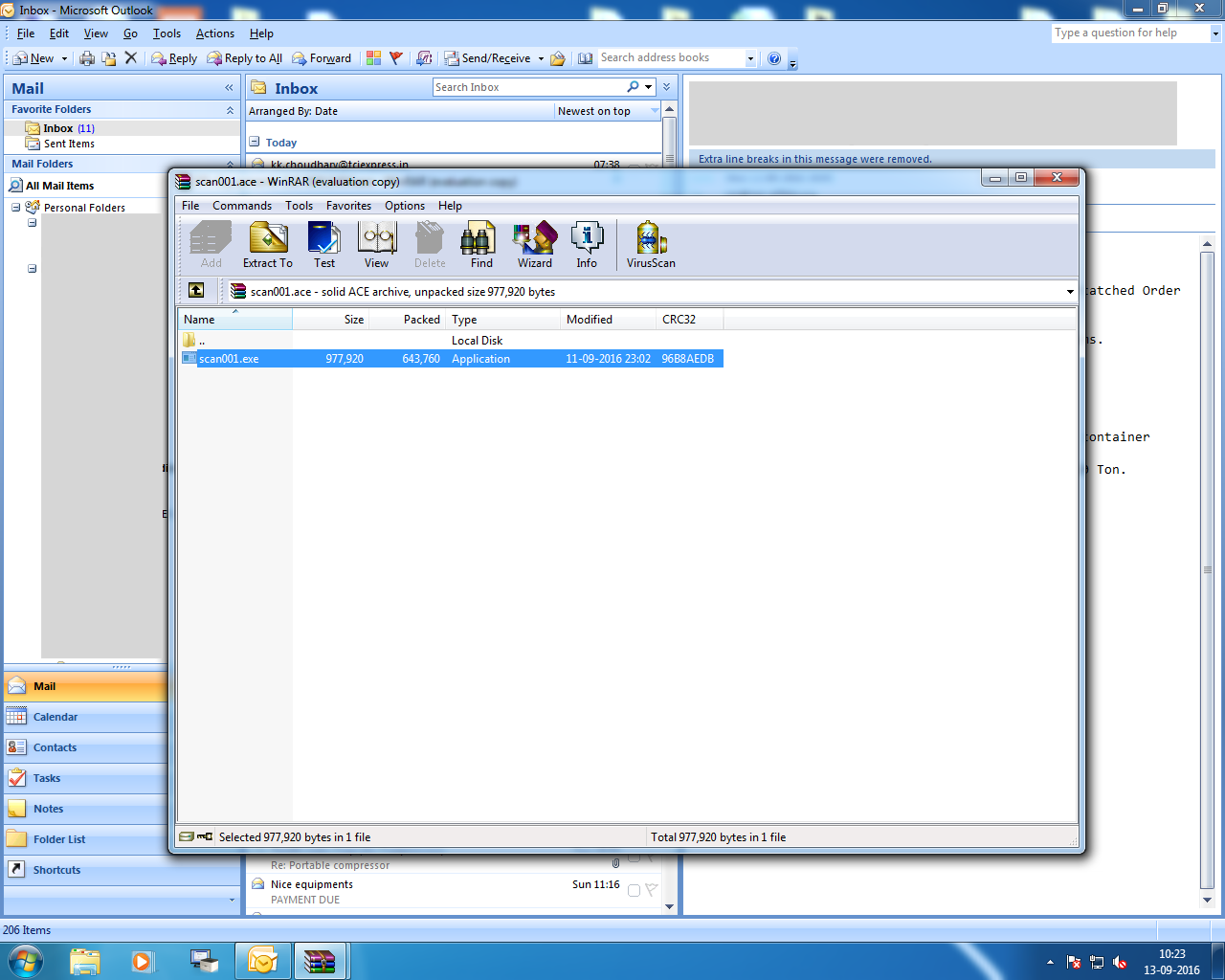
Task: Open the Commands menu in WinRAR
Action: pyautogui.click(x=242, y=206)
